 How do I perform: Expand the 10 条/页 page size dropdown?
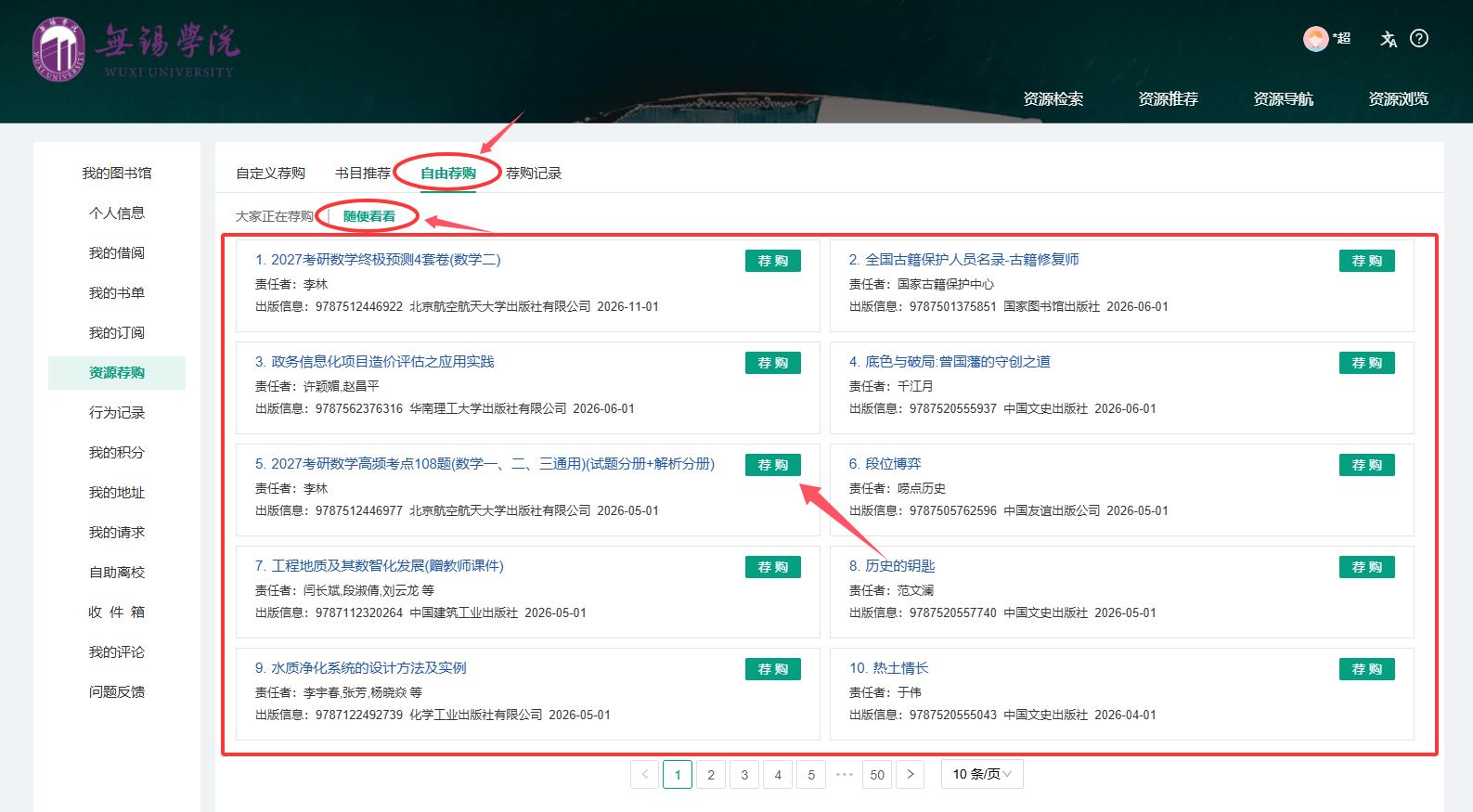982,774
